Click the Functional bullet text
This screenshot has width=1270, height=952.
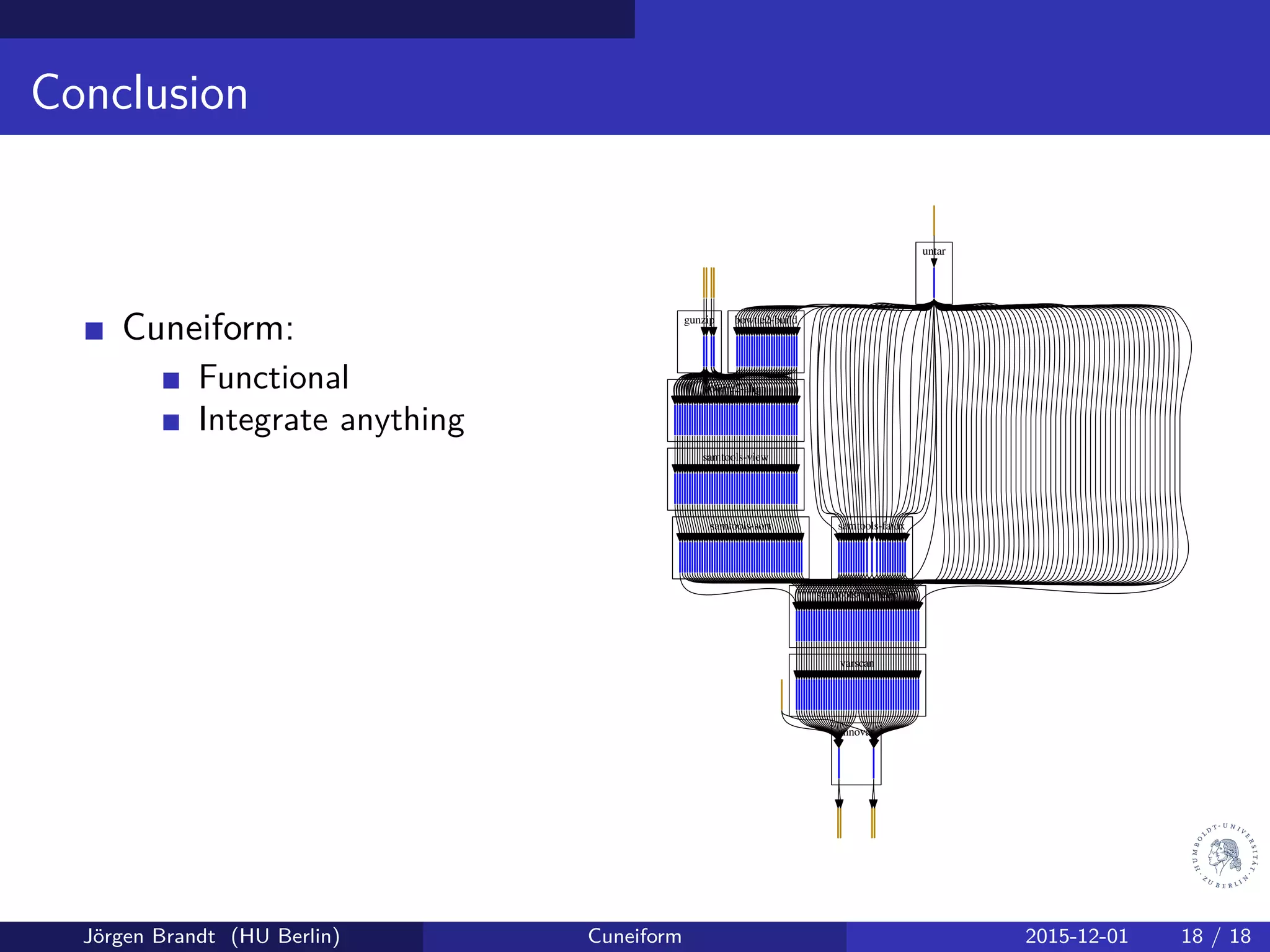tap(273, 377)
